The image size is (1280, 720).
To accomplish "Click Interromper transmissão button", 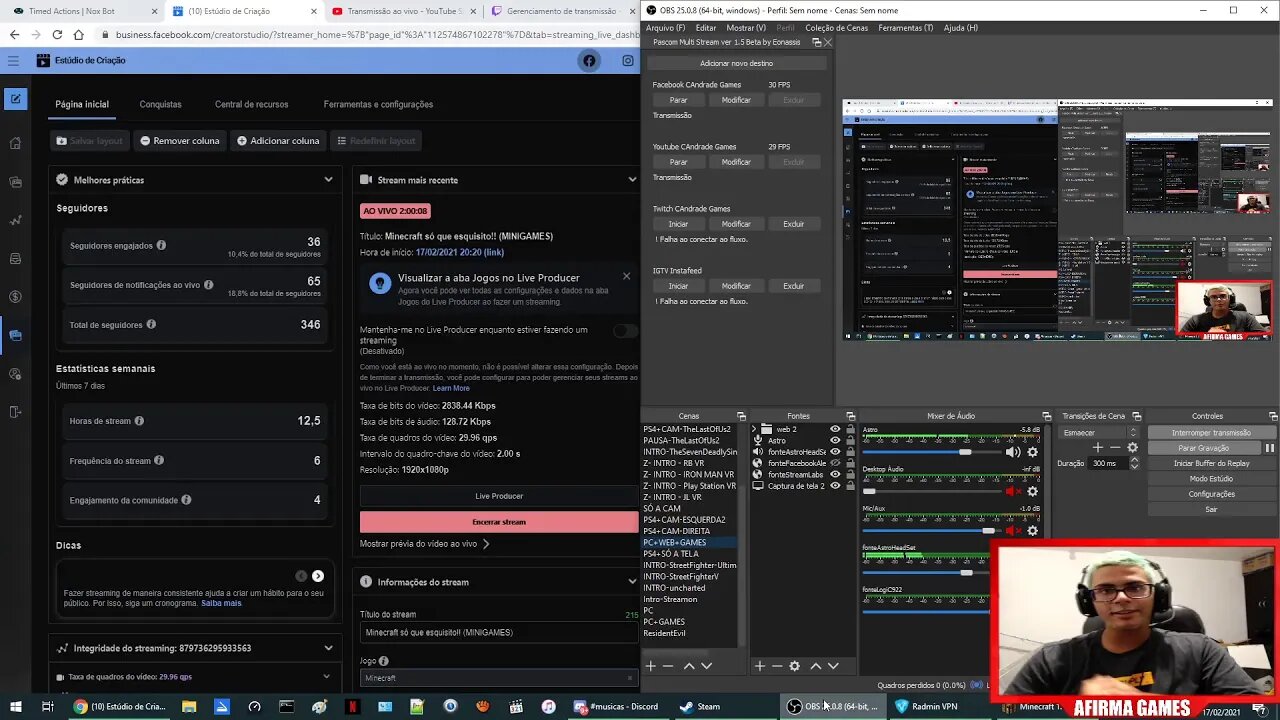I will [1211, 433].
